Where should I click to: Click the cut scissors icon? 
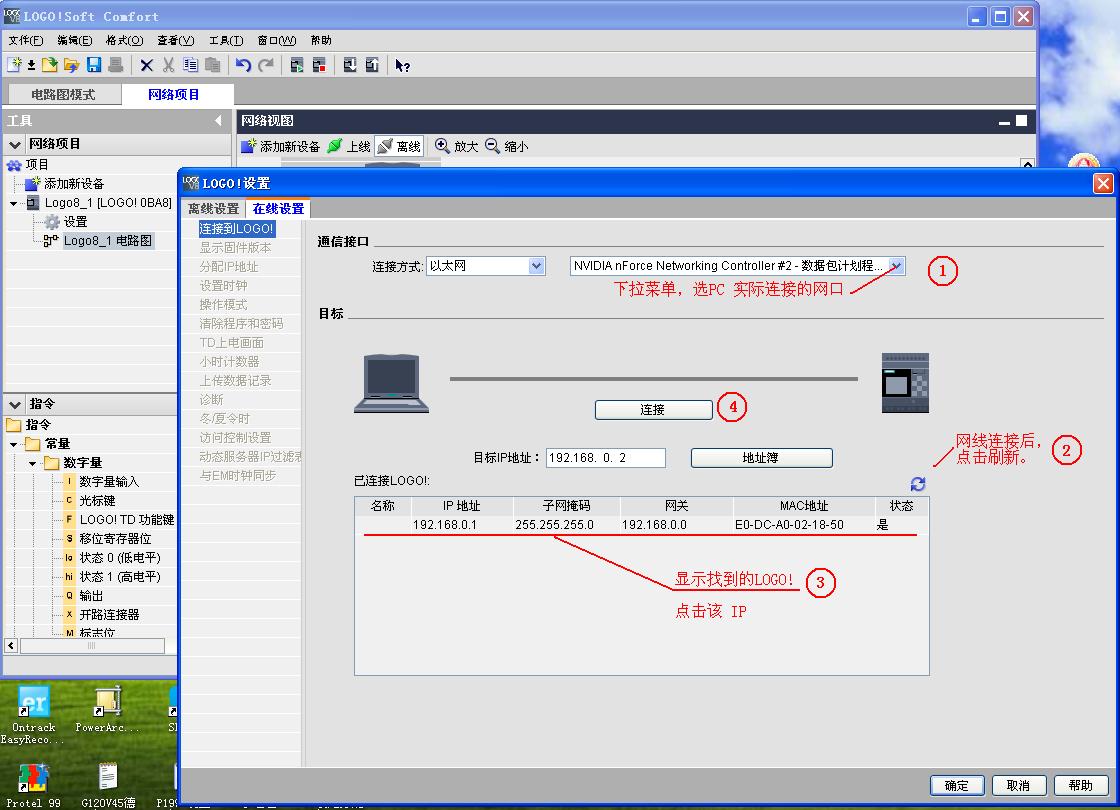click(x=169, y=65)
